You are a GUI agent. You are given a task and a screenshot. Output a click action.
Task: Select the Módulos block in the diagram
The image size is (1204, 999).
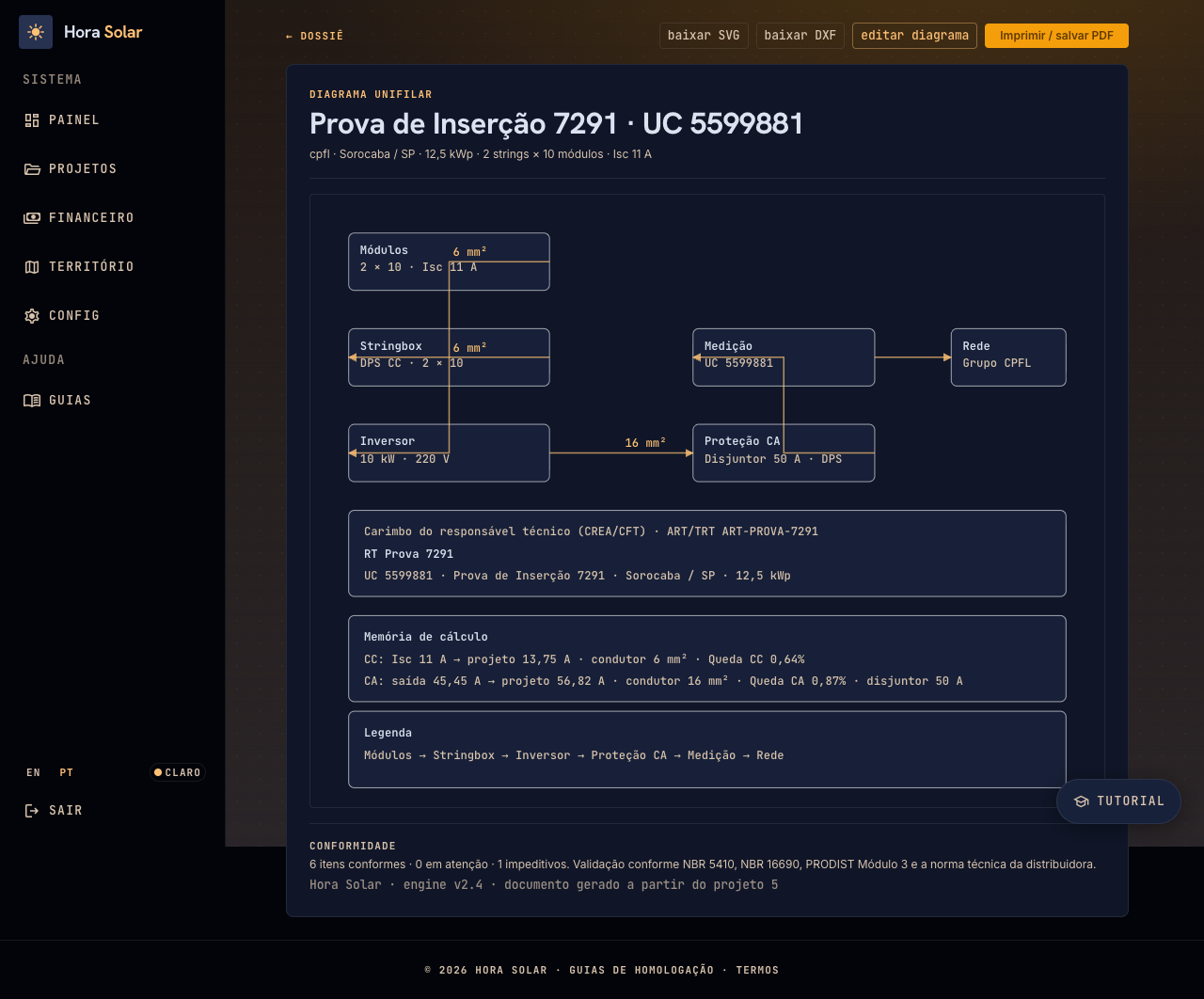(x=449, y=262)
